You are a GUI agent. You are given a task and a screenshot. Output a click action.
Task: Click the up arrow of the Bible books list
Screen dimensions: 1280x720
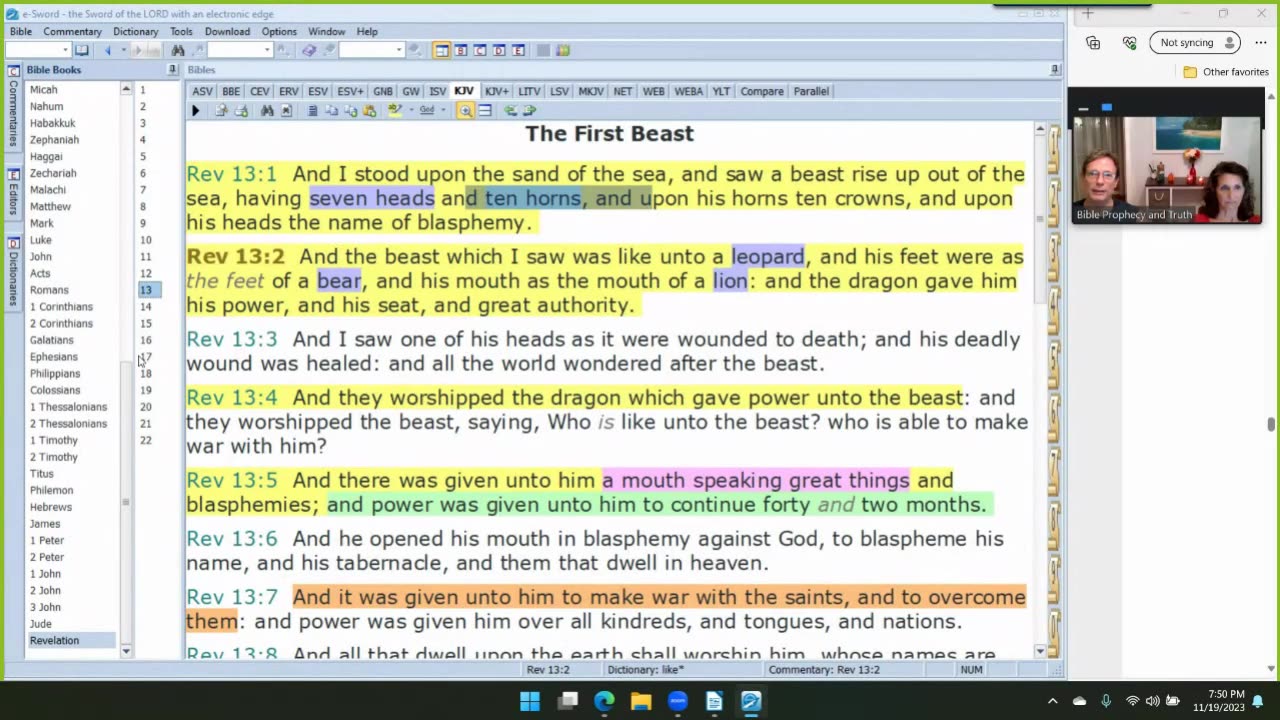(126, 90)
